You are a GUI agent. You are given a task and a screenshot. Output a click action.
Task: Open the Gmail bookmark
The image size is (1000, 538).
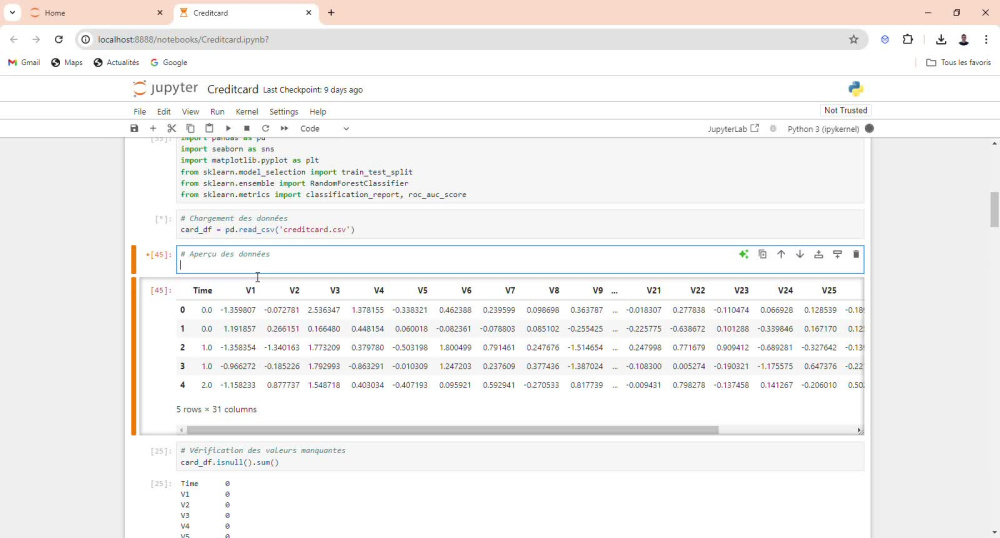(24, 62)
